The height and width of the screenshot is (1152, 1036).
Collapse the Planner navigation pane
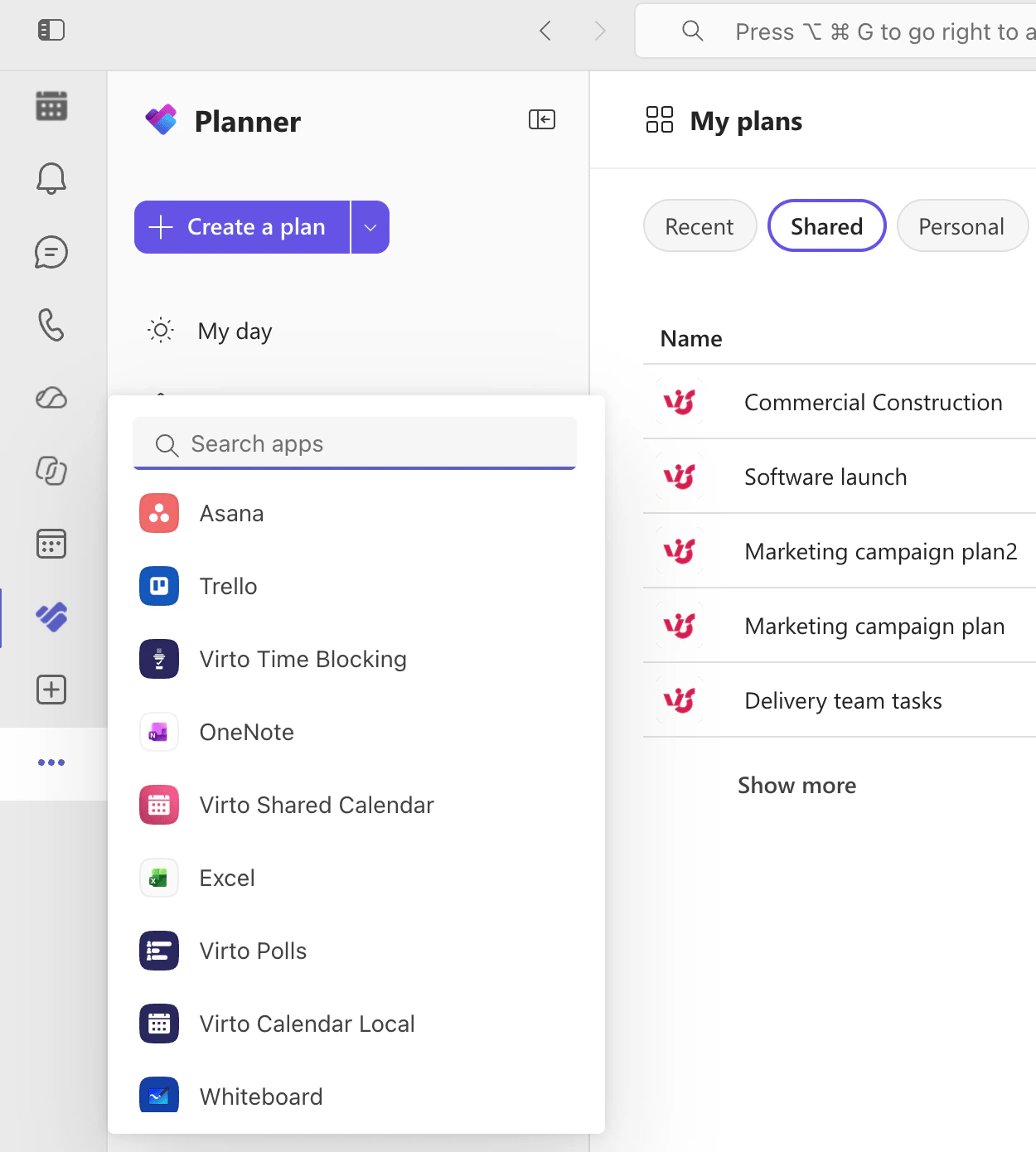(542, 119)
